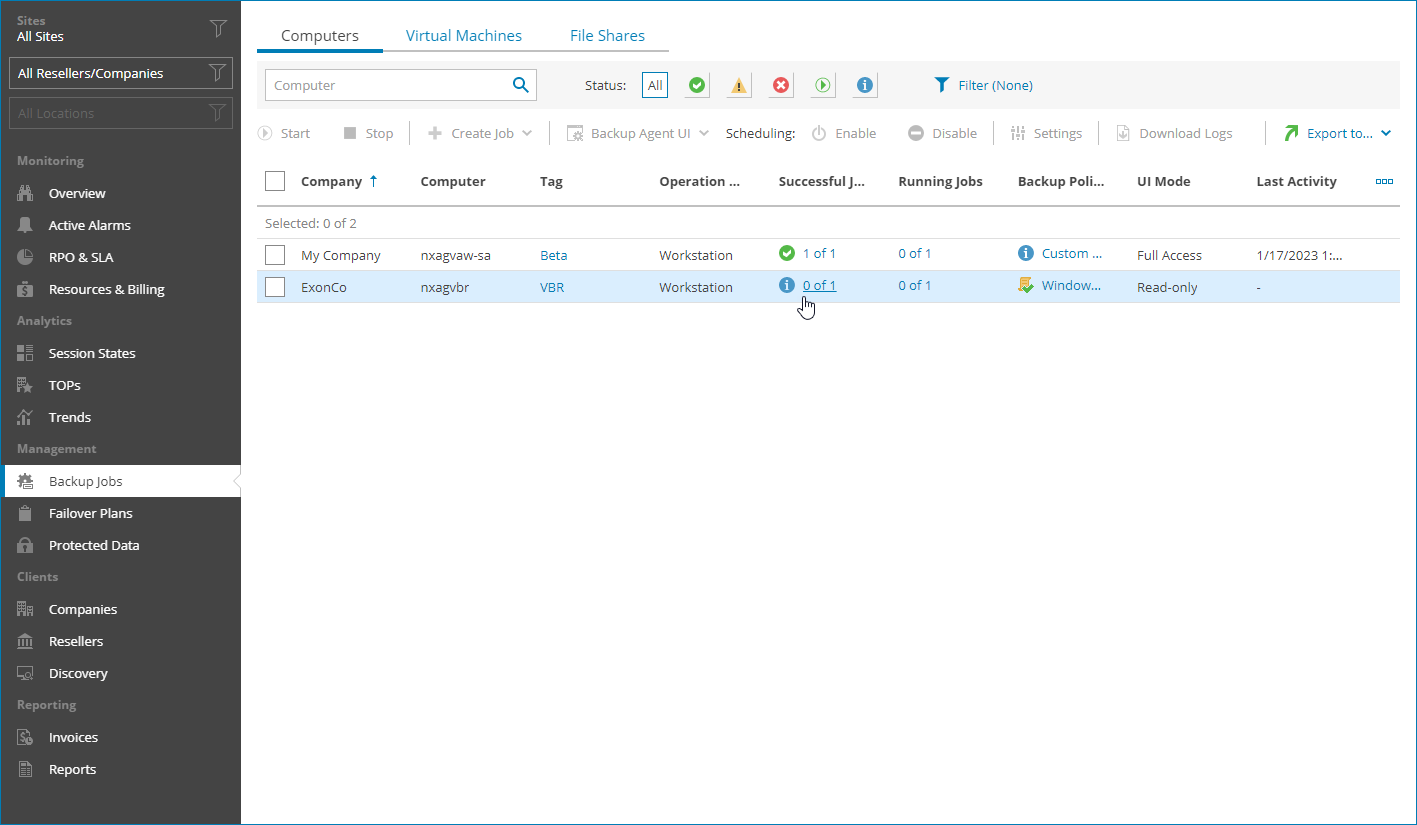The width and height of the screenshot is (1417, 825).
Task: Click the info status filter icon
Action: pyautogui.click(x=864, y=85)
